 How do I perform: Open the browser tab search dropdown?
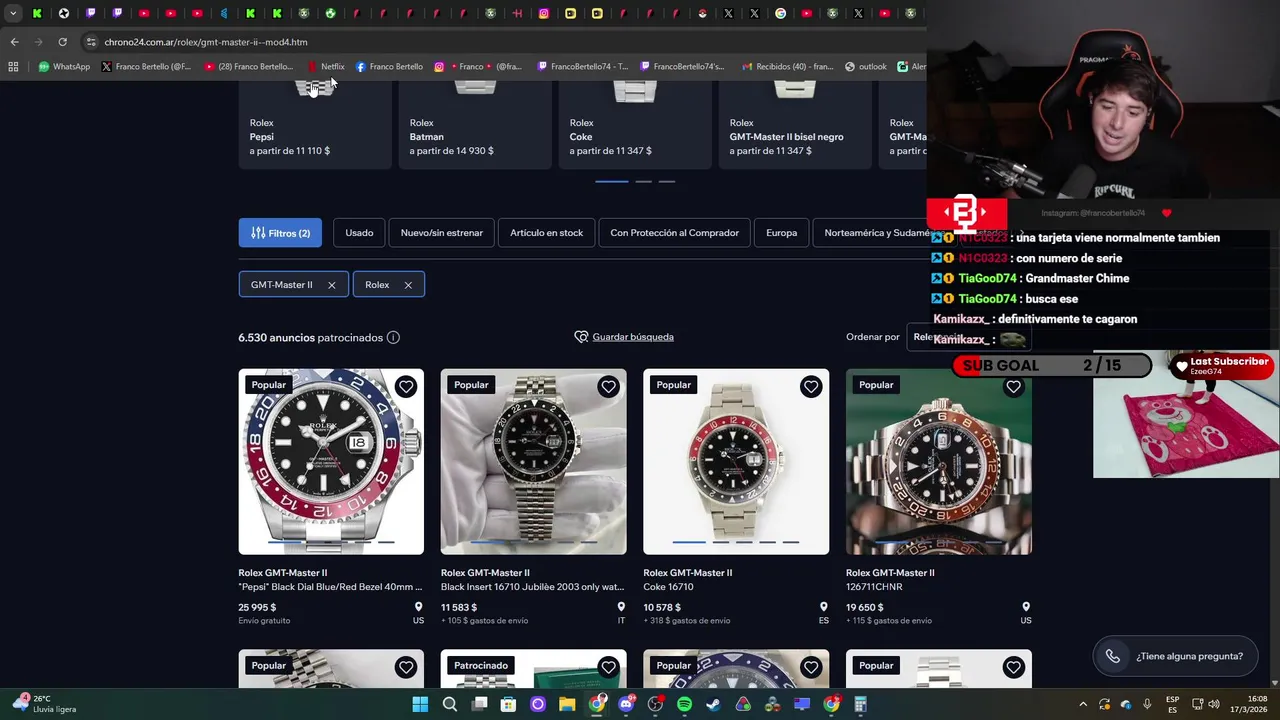pos(13,13)
